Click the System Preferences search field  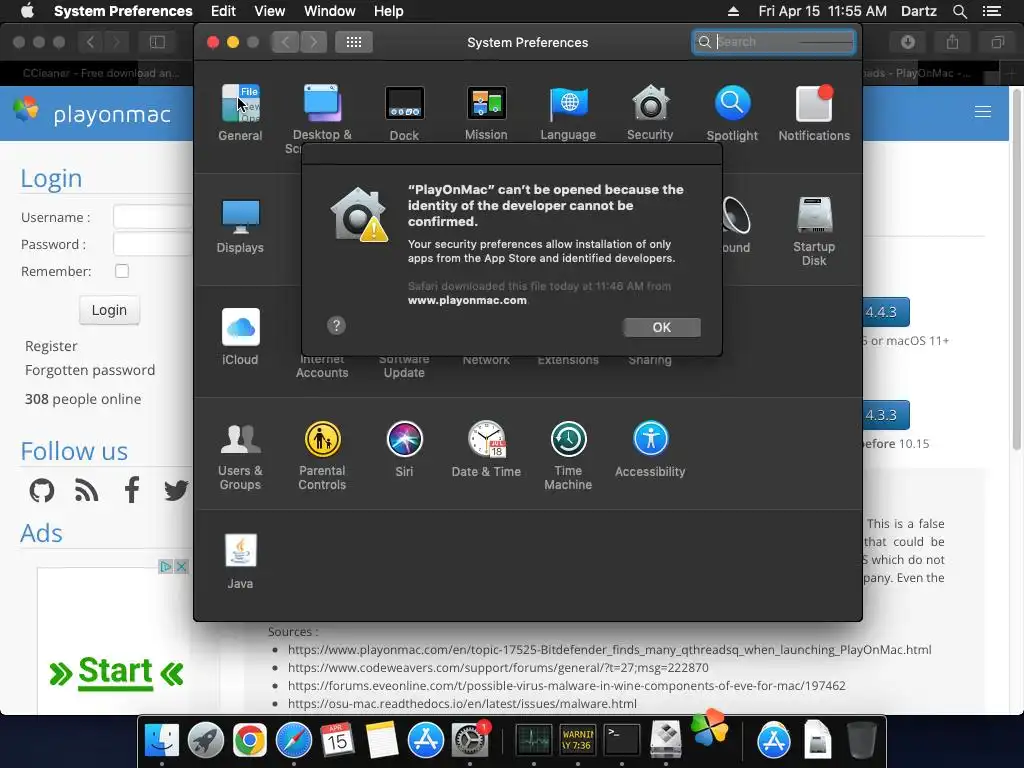[x=774, y=42]
